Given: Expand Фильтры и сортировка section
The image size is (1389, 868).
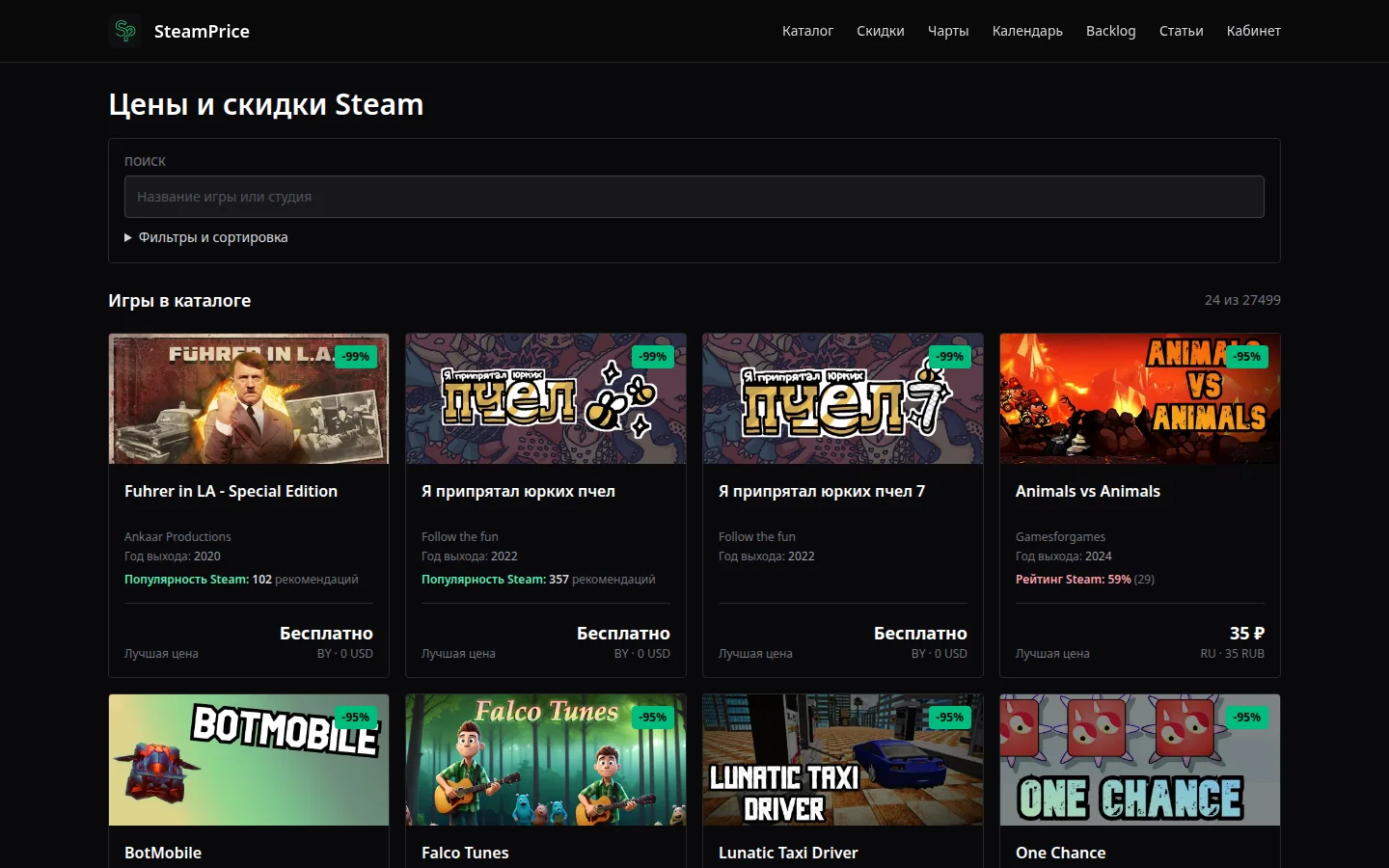Looking at the screenshot, I should 206,237.
